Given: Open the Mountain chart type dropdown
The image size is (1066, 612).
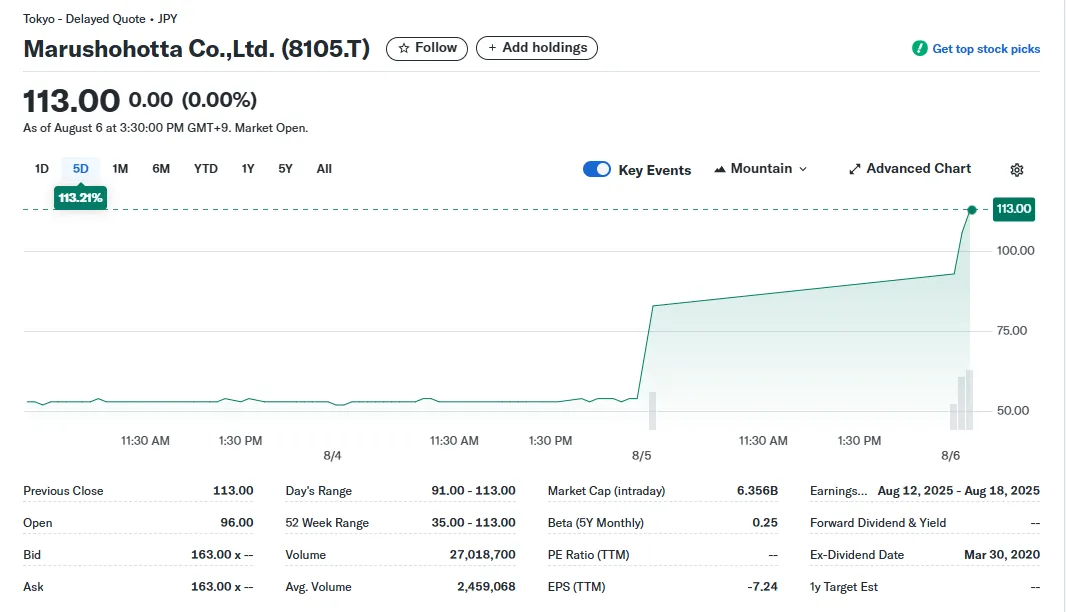Looking at the screenshot, I should 761,169.
